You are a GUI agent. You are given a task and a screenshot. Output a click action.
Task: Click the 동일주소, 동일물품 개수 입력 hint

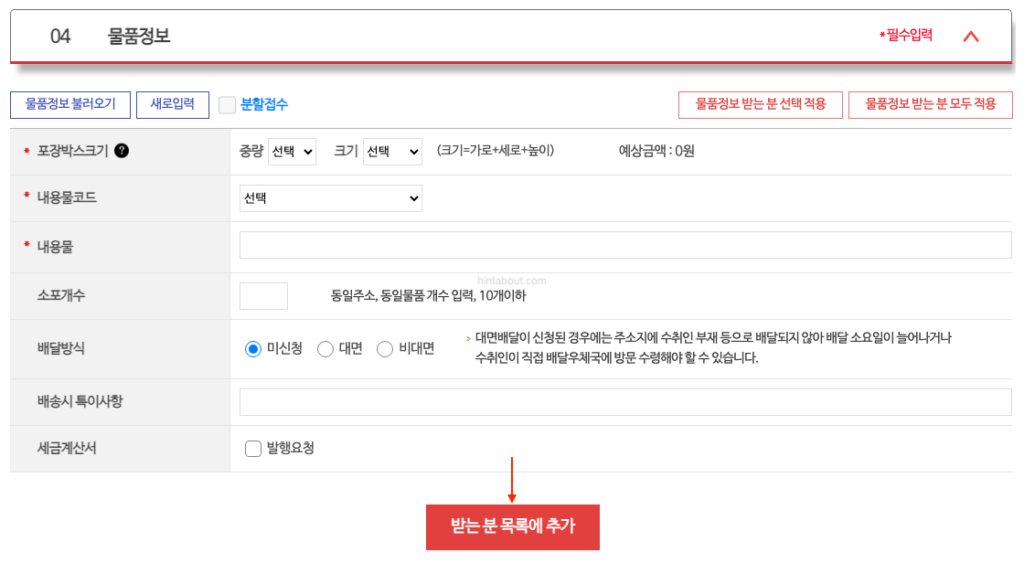tap(428, 296)
